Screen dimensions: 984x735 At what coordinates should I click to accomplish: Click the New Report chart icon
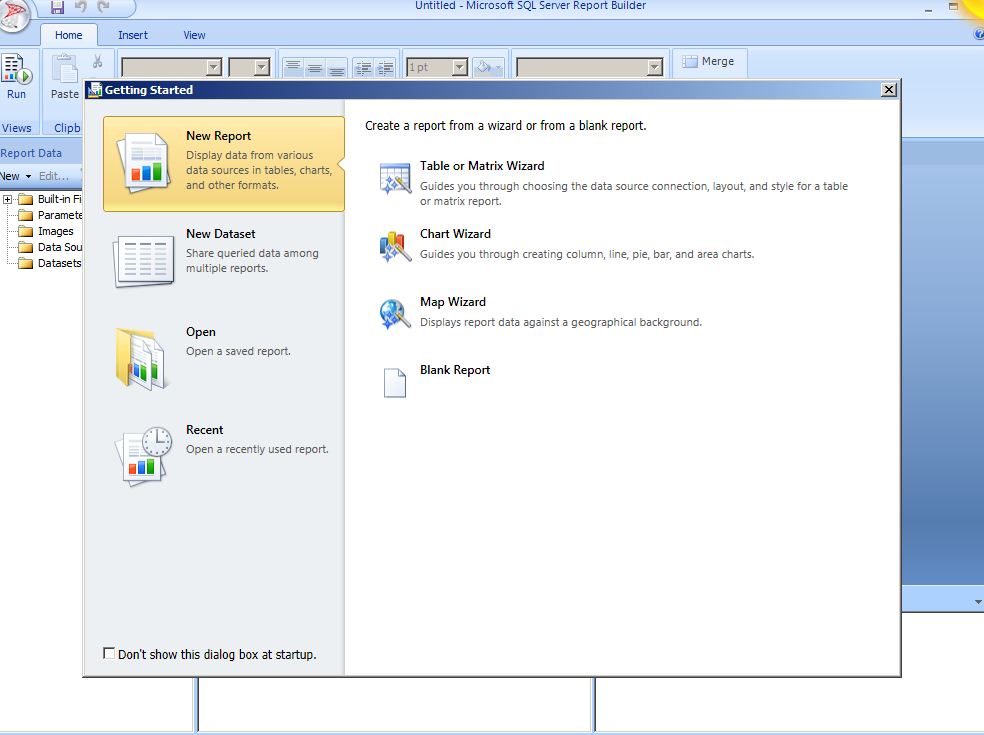[x=144, y=162]
